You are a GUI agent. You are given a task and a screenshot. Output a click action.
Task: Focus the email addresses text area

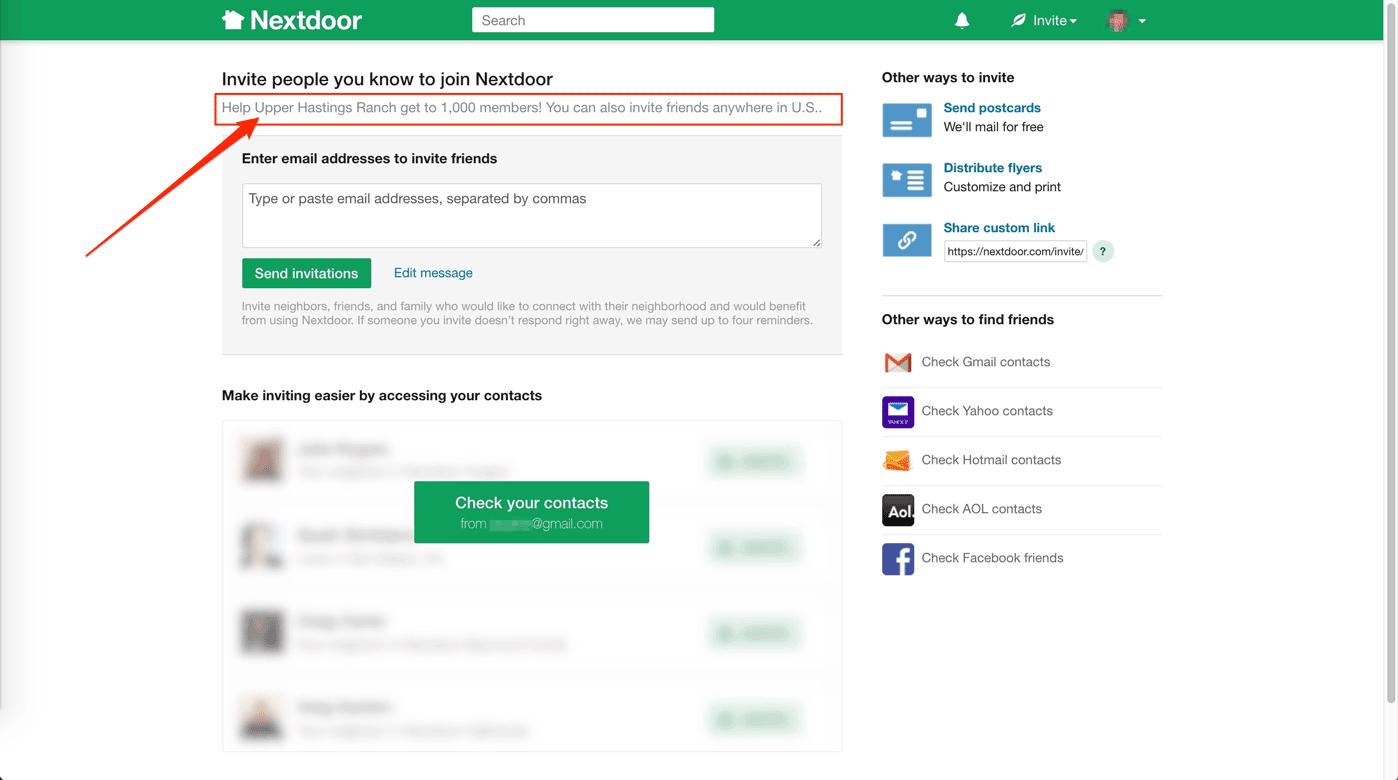click(532, 215)
